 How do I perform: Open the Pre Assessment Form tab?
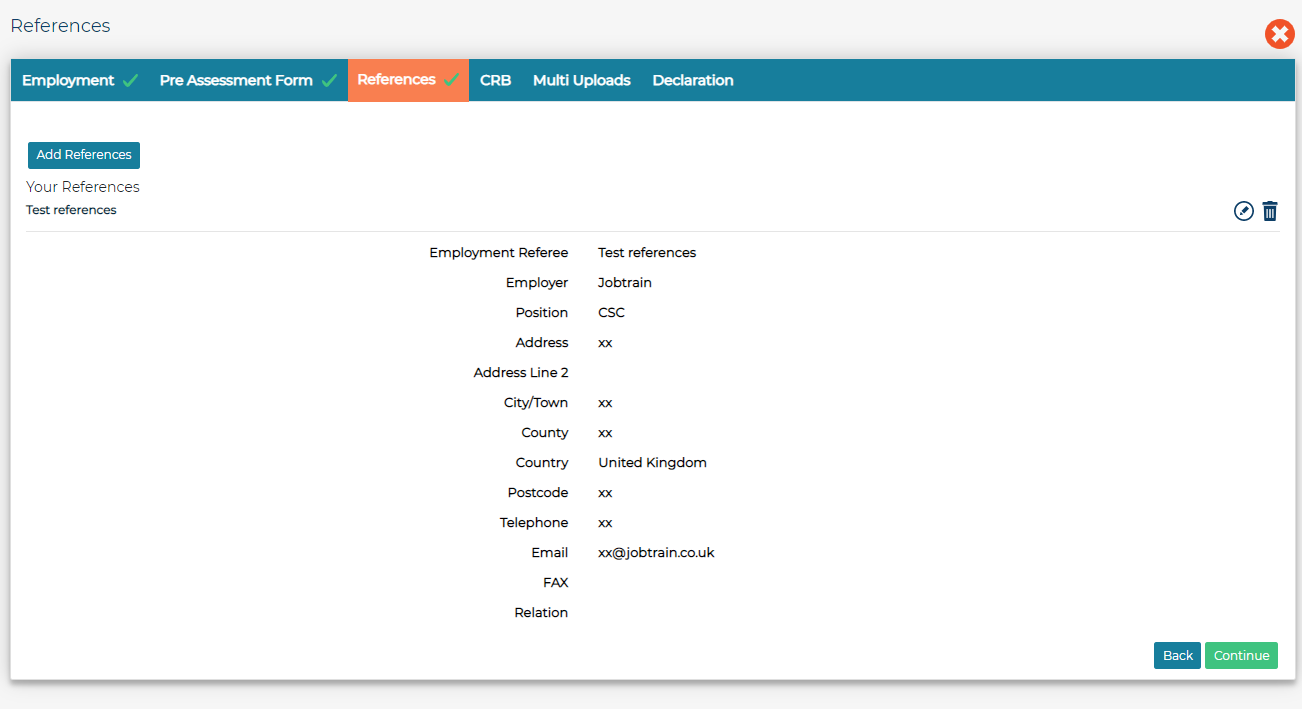point(235,80)
